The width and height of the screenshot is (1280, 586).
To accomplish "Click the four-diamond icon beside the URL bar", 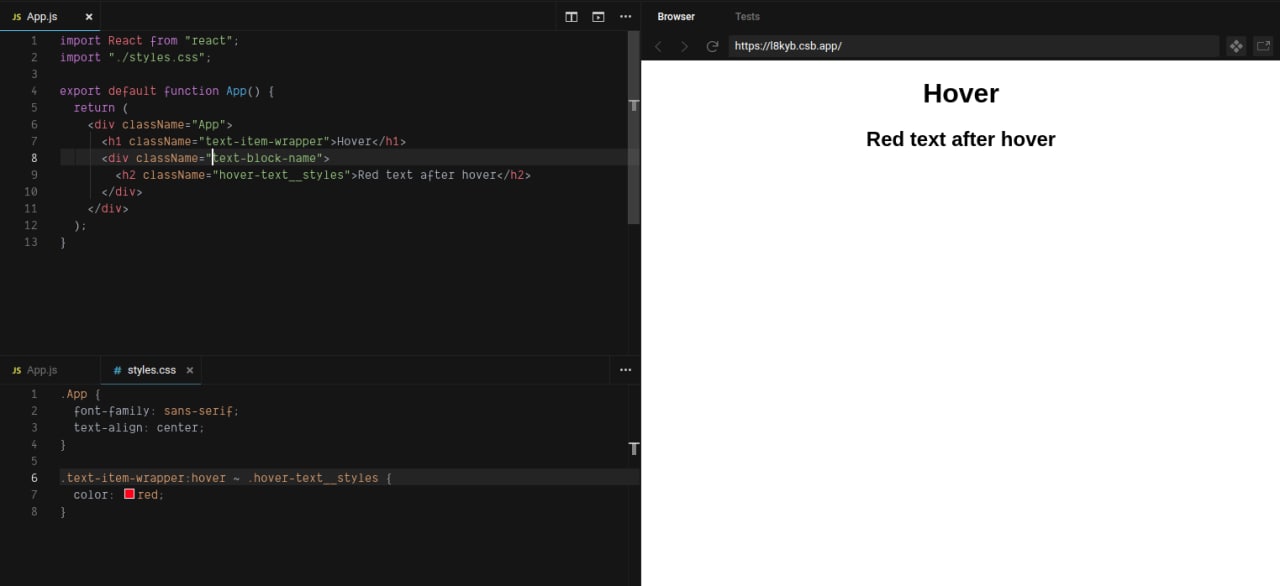I will click(1236, 46).
